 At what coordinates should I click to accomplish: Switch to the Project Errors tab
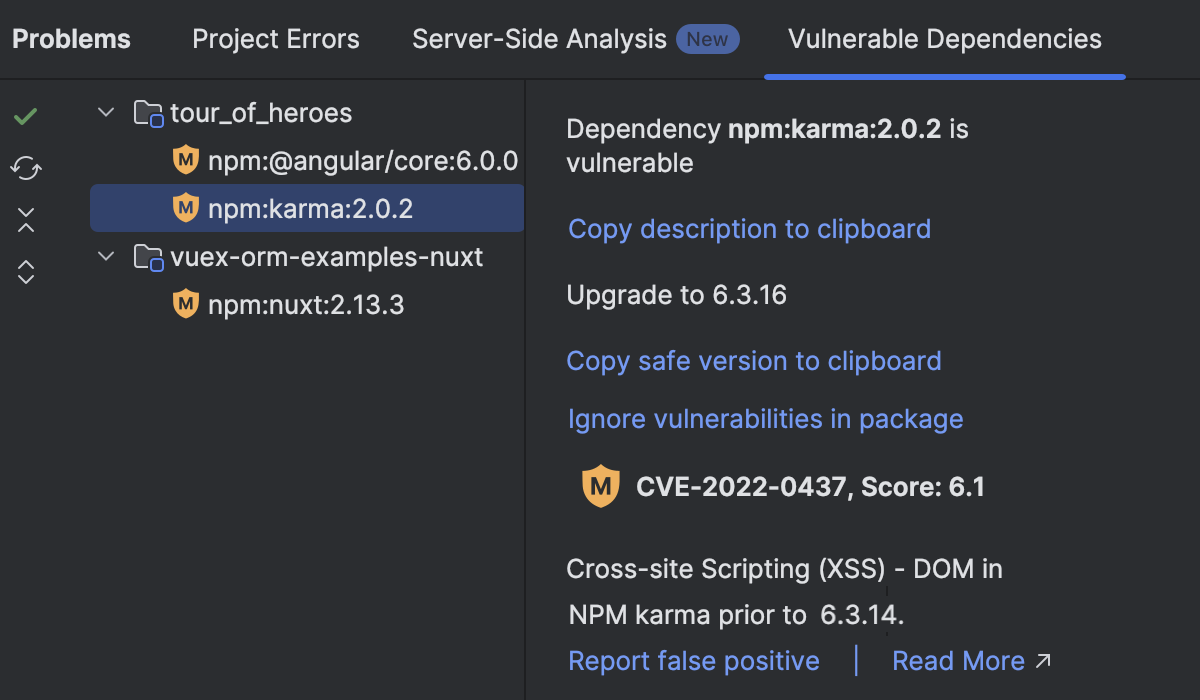pyautogui.click(x=275, y=39)
